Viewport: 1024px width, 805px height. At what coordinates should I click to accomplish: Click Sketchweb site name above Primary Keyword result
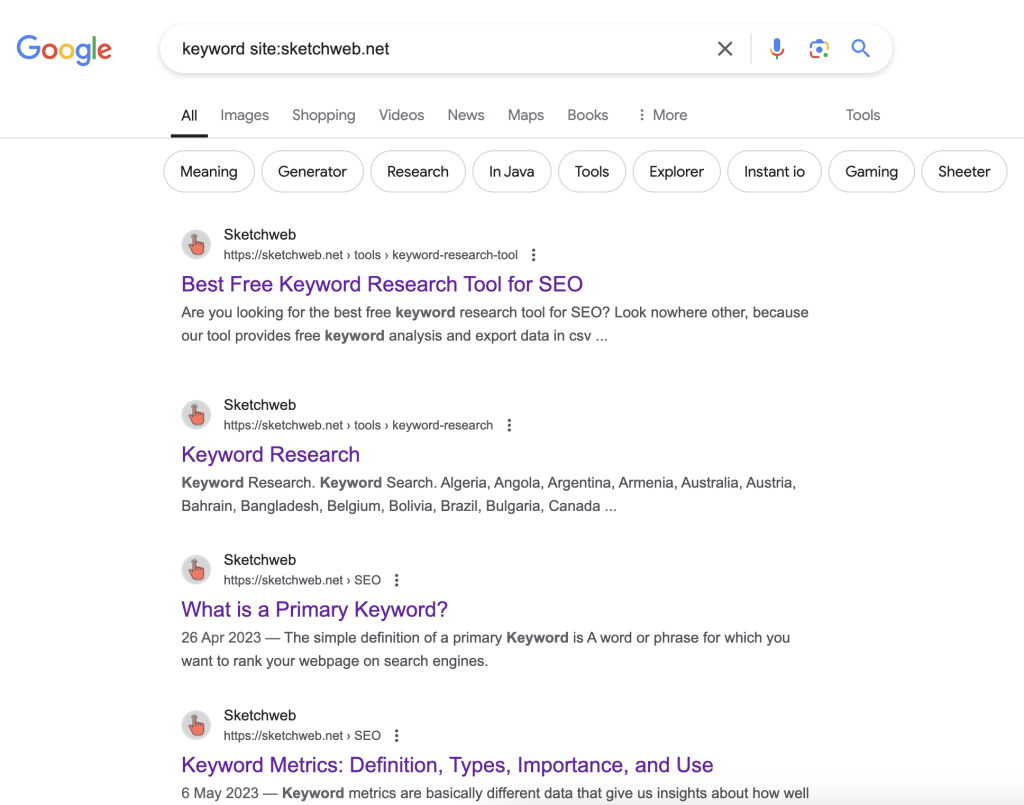click(259, 560)
